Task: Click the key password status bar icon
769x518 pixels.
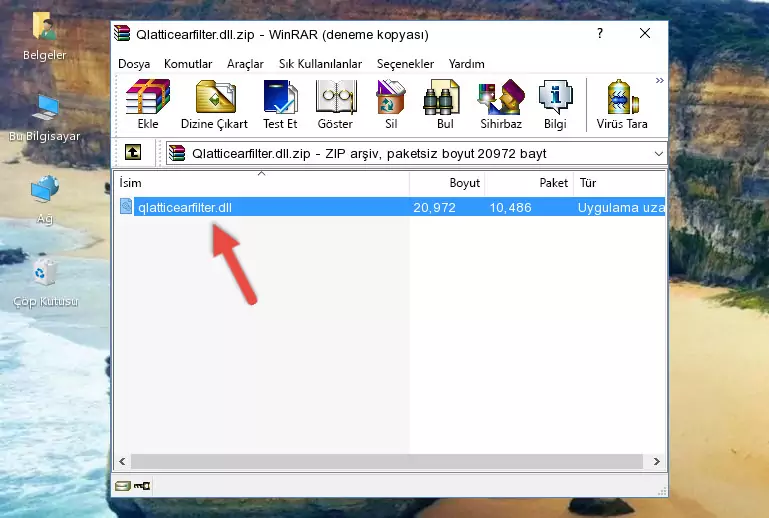Action: tap(142, 486)
